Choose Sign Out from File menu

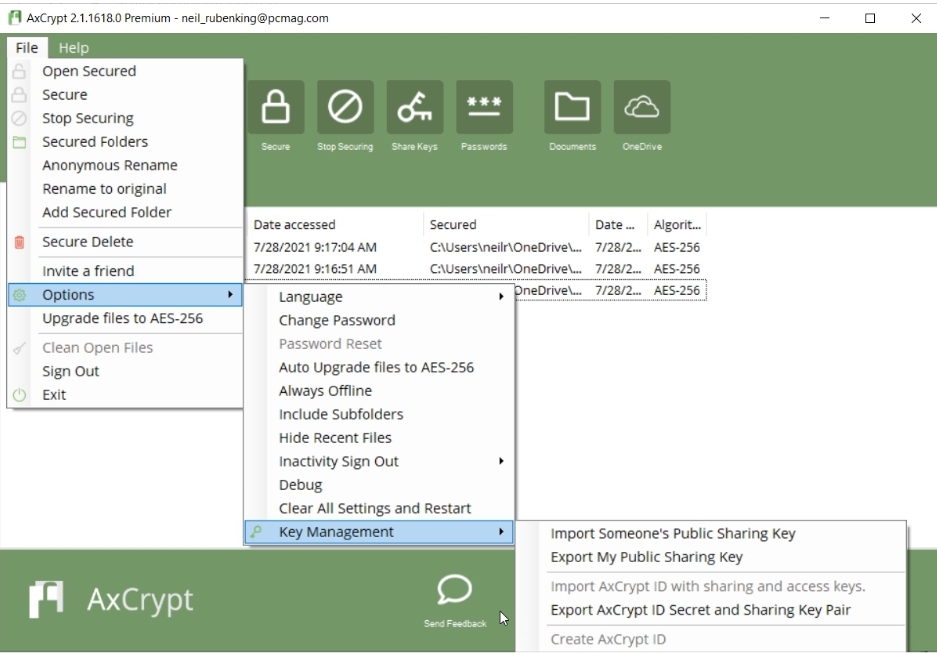point(70,371)
